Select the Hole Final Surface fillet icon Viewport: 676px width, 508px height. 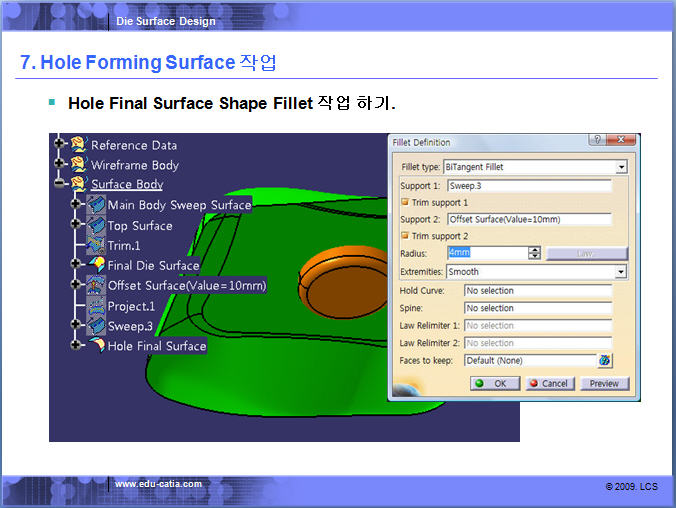tap(96, 346)
